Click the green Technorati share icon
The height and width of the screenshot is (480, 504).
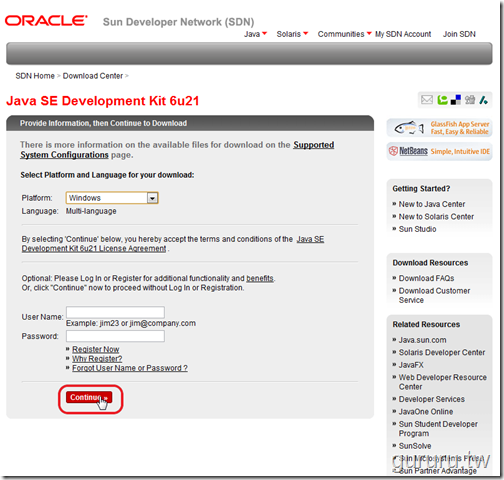pyautogui.click(x=442, y=100)
